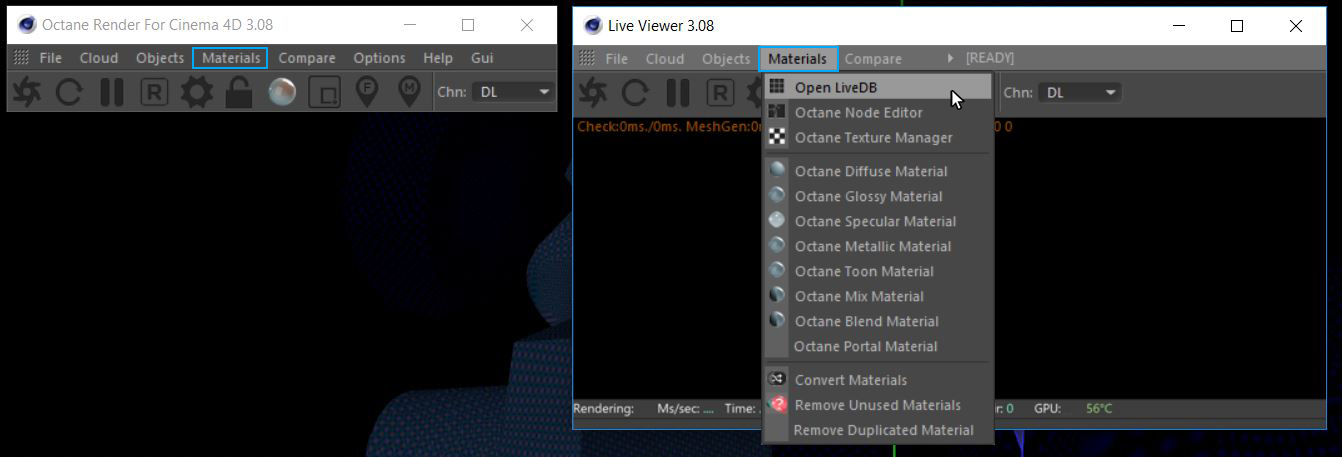Image resolution: width=1342 pixels, height=457 pixels.
Task: Select Remove Duplicated Material menu entry
Action: pyautogui.click(x=878, y=430)
